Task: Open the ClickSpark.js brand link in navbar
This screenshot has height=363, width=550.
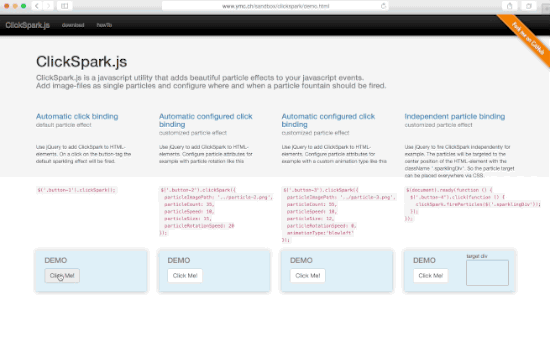Action: [27, 25]
